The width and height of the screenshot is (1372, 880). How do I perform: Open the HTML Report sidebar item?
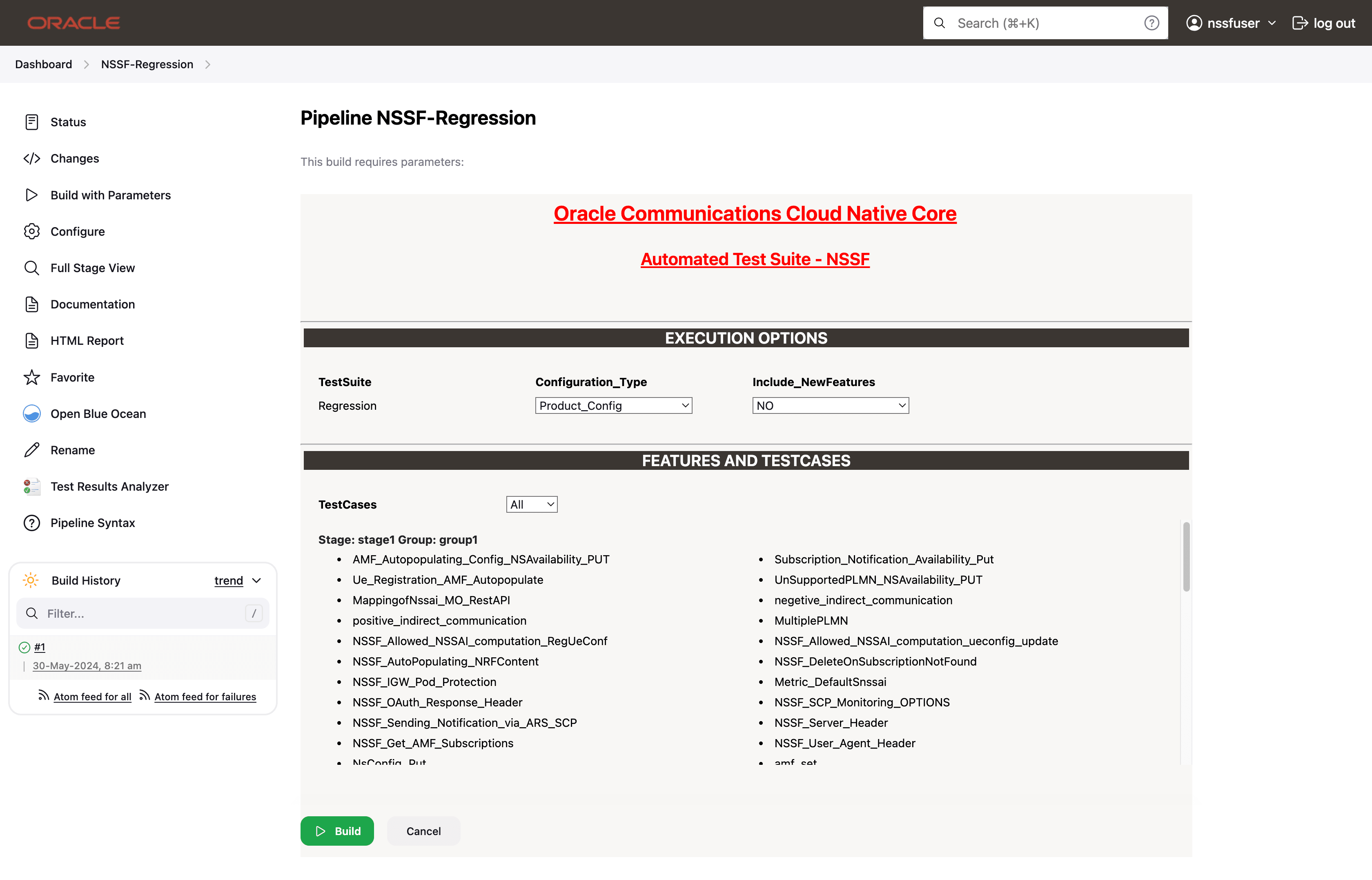click(87, 341)
